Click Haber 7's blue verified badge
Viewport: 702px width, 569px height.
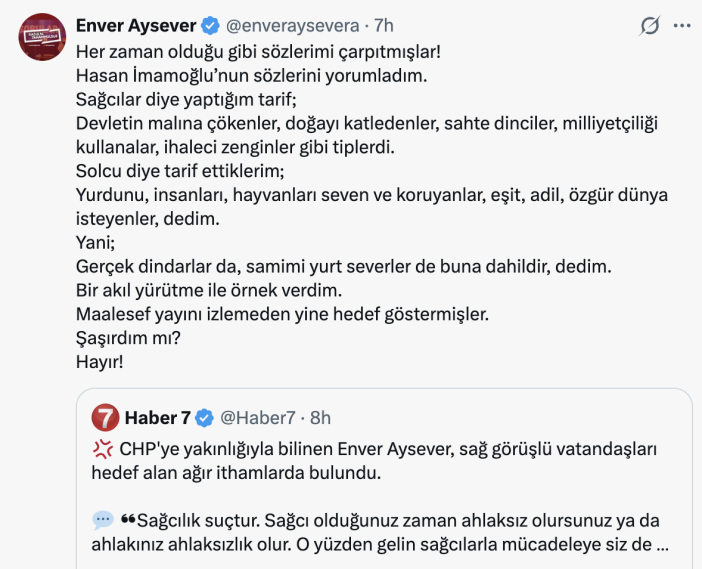click(x=205, y=417)
